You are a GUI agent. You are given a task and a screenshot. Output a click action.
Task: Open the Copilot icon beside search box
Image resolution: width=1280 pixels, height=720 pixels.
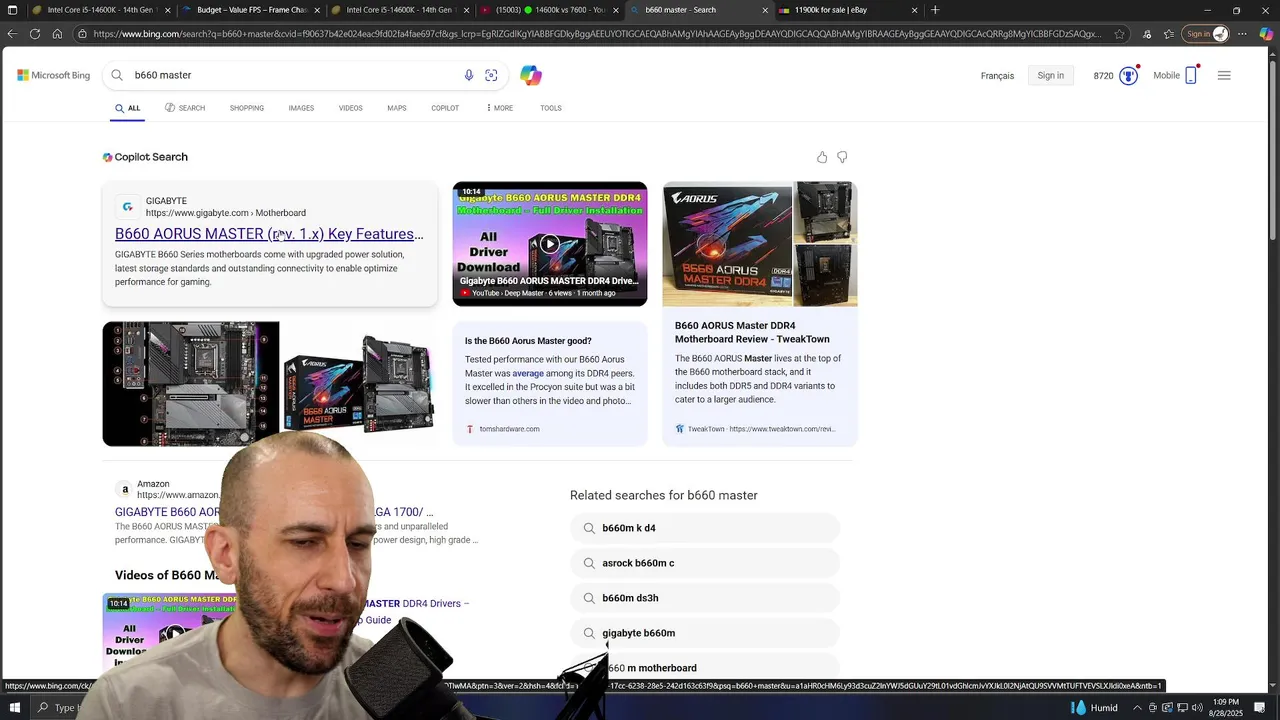pos(530,75)
